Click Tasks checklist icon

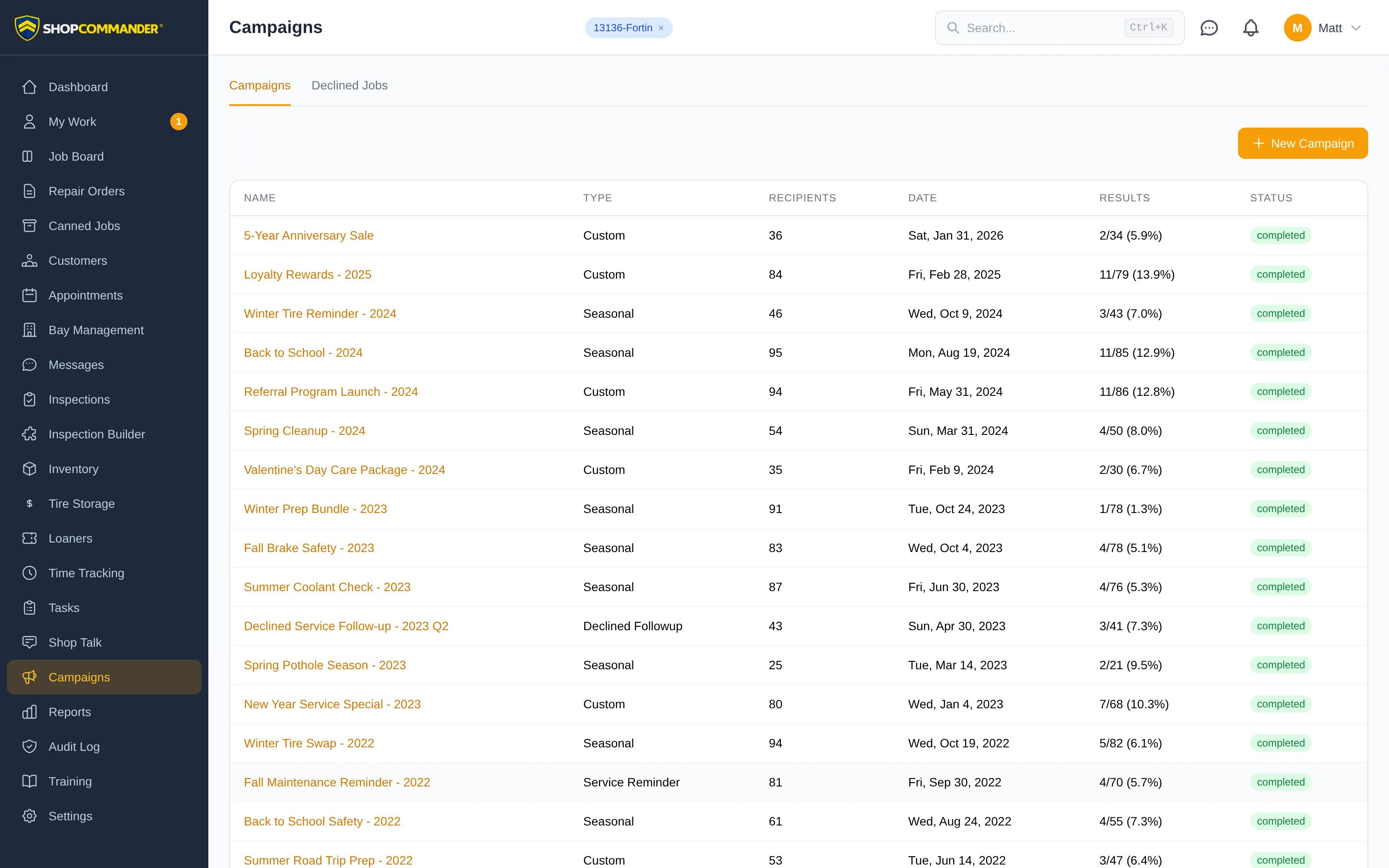coord(29,608)
